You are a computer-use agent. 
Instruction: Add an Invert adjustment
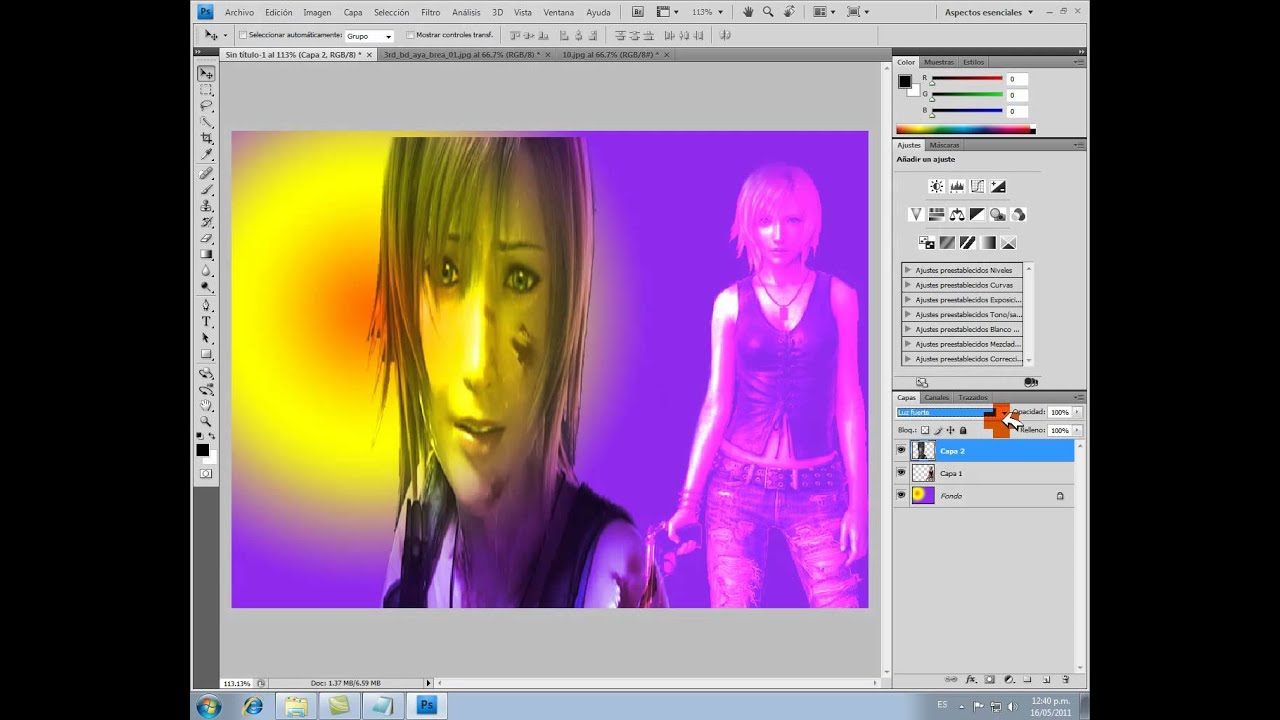point(926,243)
